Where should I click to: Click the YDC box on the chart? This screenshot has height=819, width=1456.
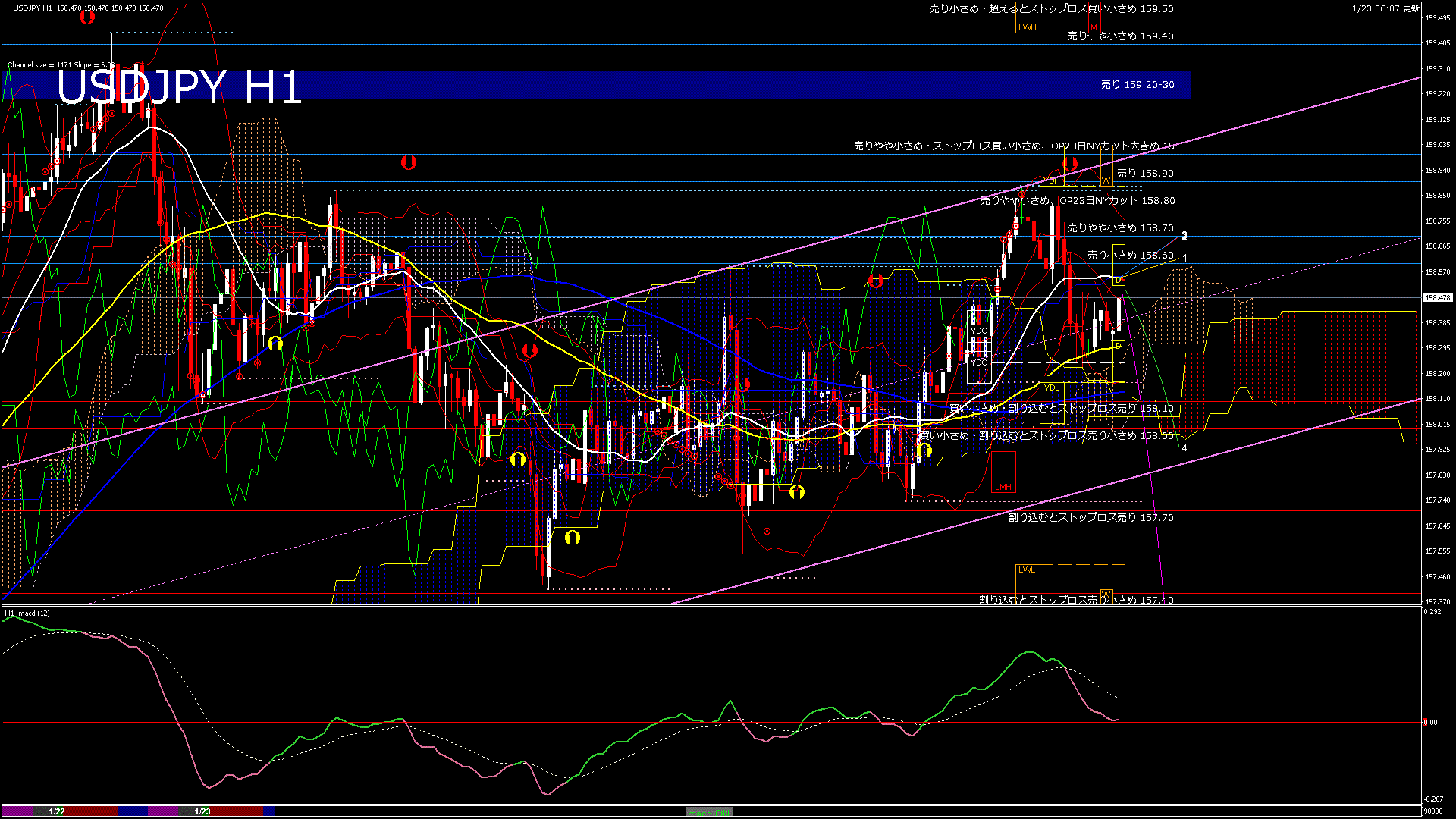979,331
